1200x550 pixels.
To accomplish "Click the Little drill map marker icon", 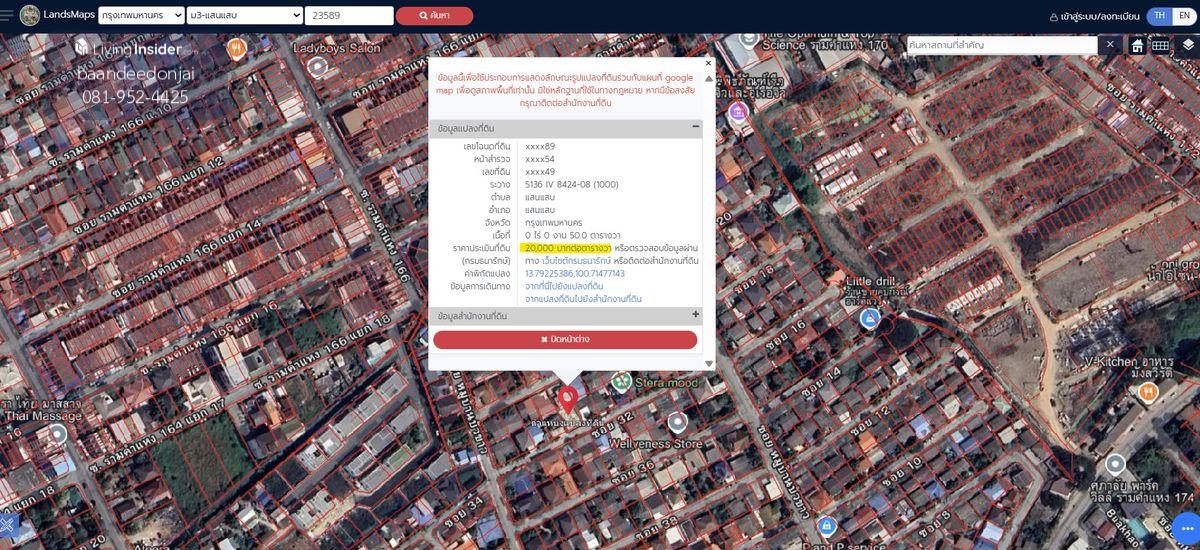I will [870, 318].
